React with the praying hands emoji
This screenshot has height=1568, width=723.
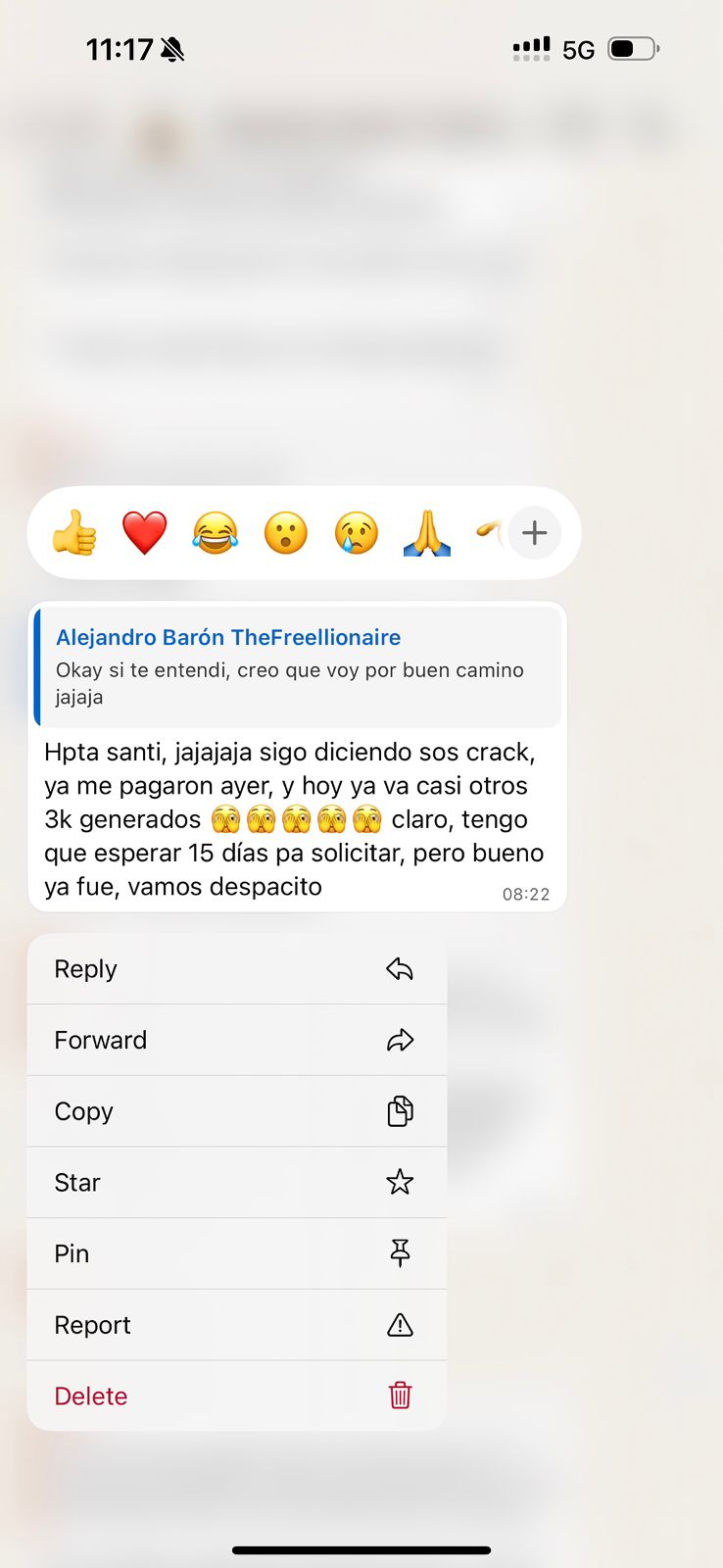427,533
